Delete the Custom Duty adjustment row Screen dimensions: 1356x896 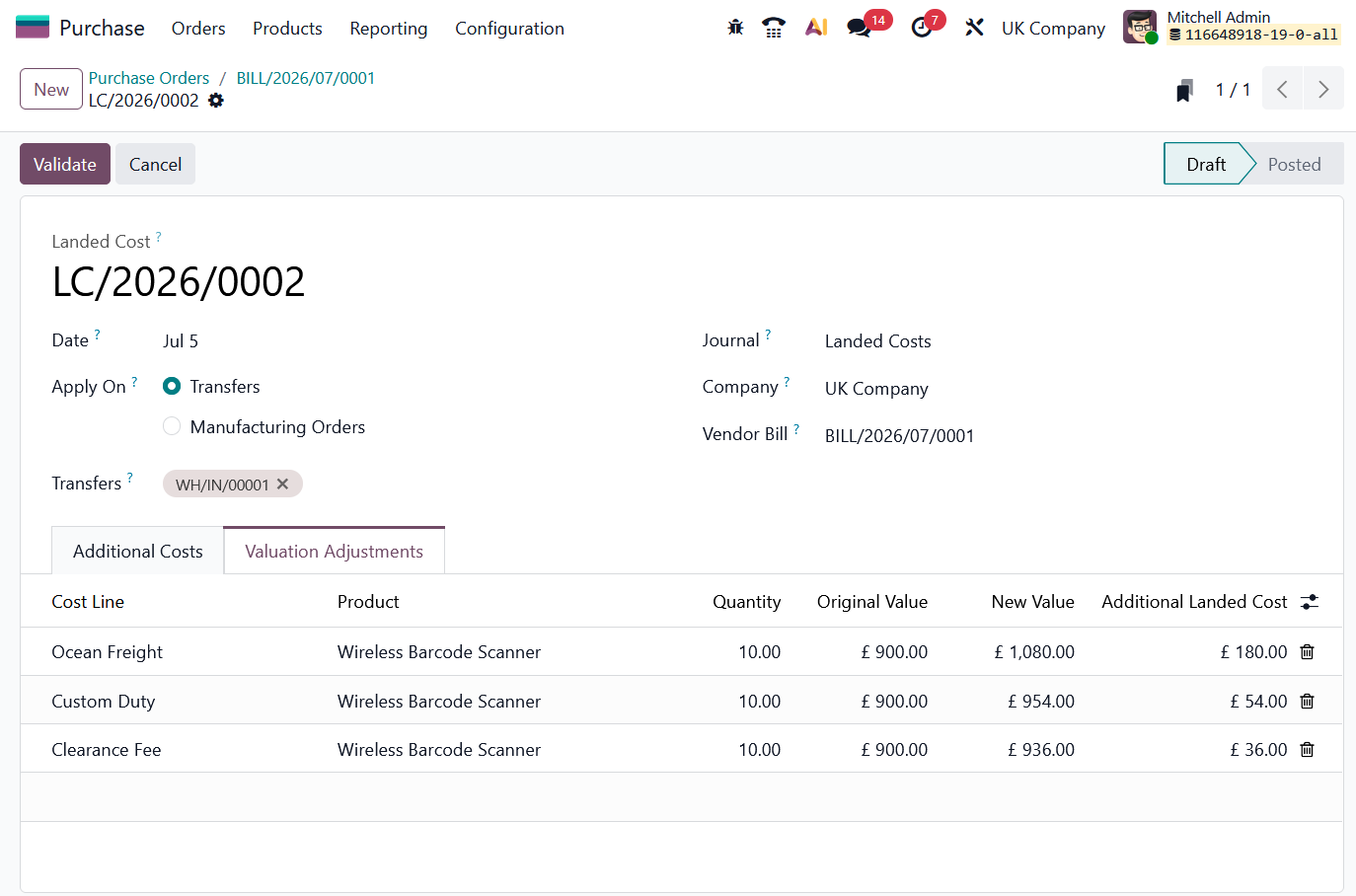(x=1308, y=702)
